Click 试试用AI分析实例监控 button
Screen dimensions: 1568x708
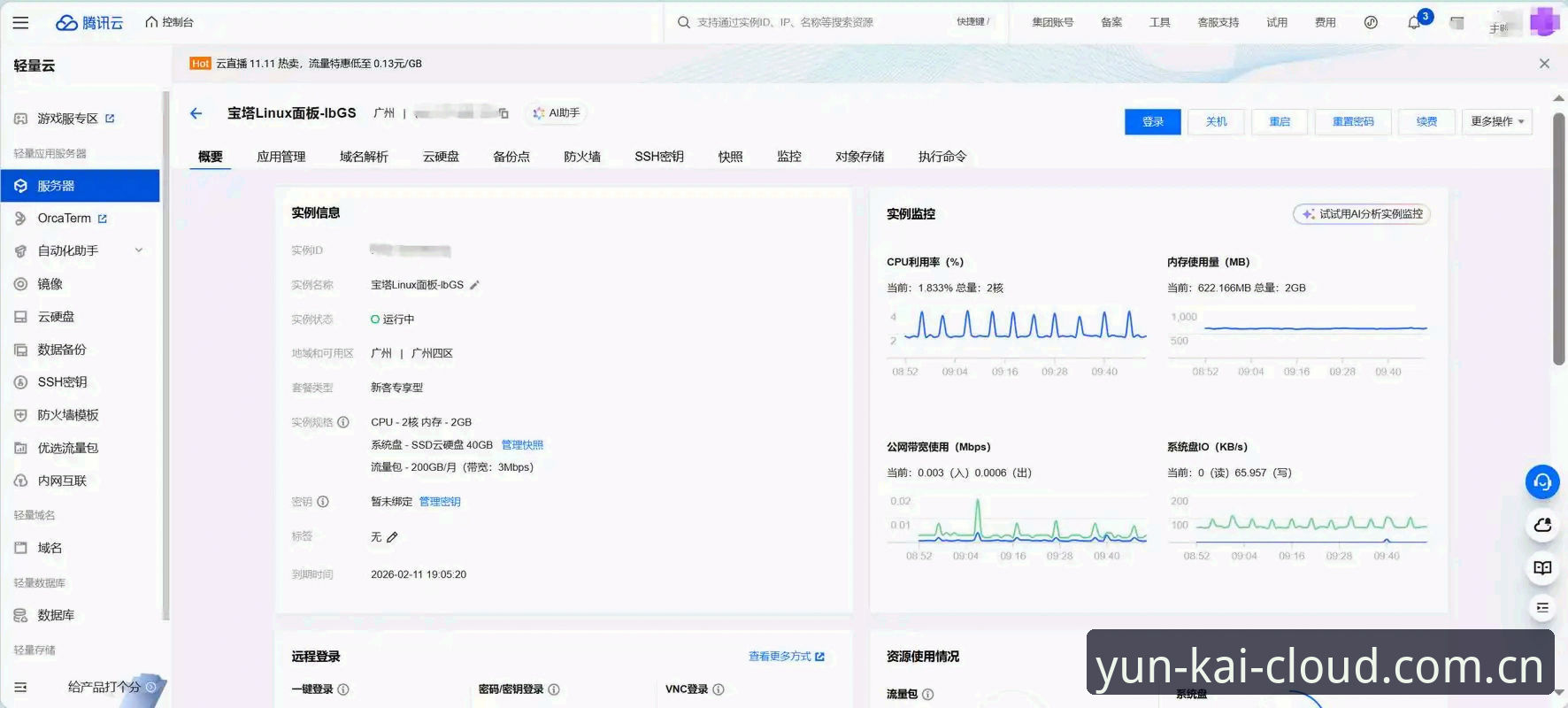click(x=1362, y=214)
